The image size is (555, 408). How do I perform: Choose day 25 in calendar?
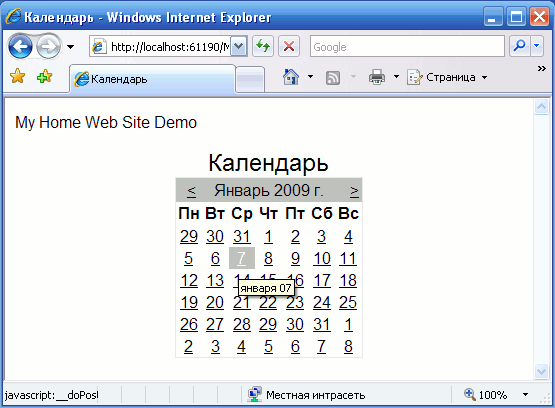[x=348, y=302]
